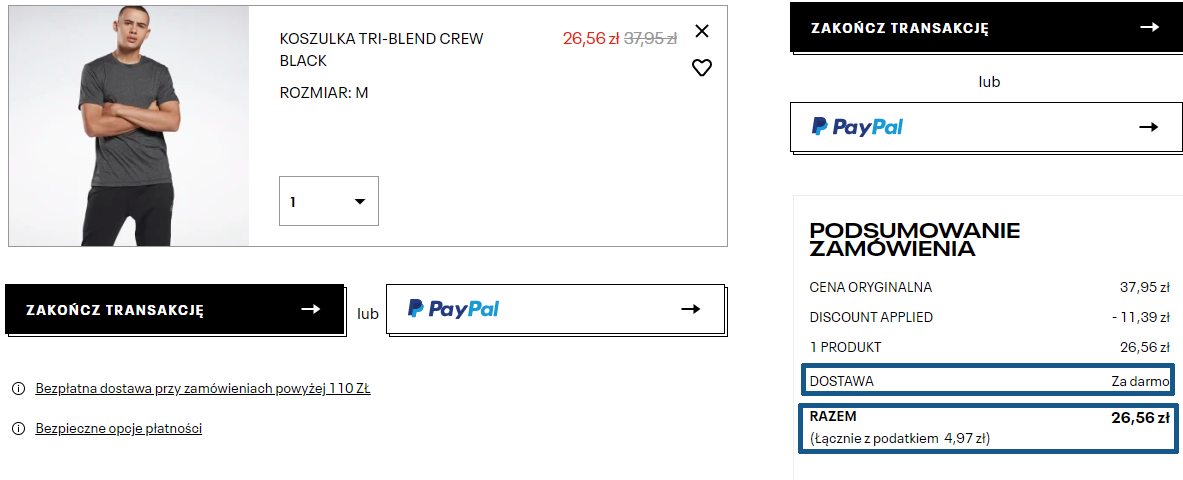Open the free delivery above 110 zł link
The height and width of the screenshot is (480, 1183).
[203, 389]
